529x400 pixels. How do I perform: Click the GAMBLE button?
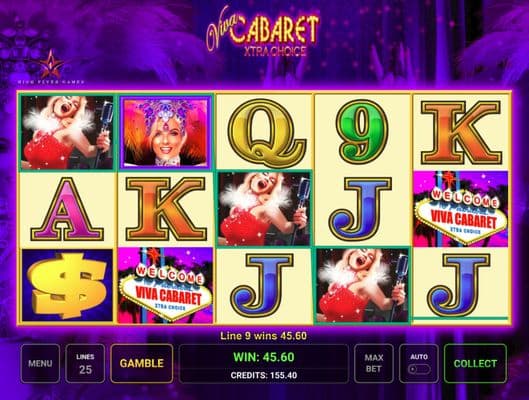click(142, 363)
